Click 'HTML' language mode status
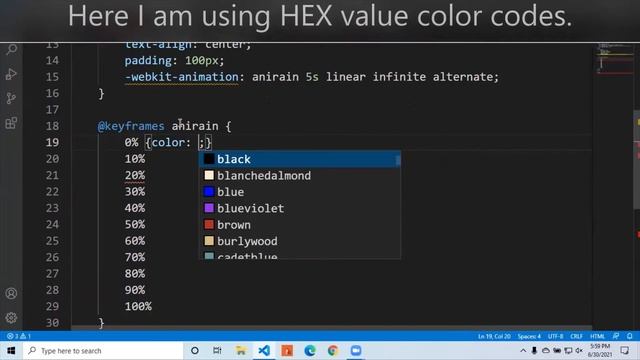Image resolution: width=640 pixels, height=360 pixels. pos(598,336)
